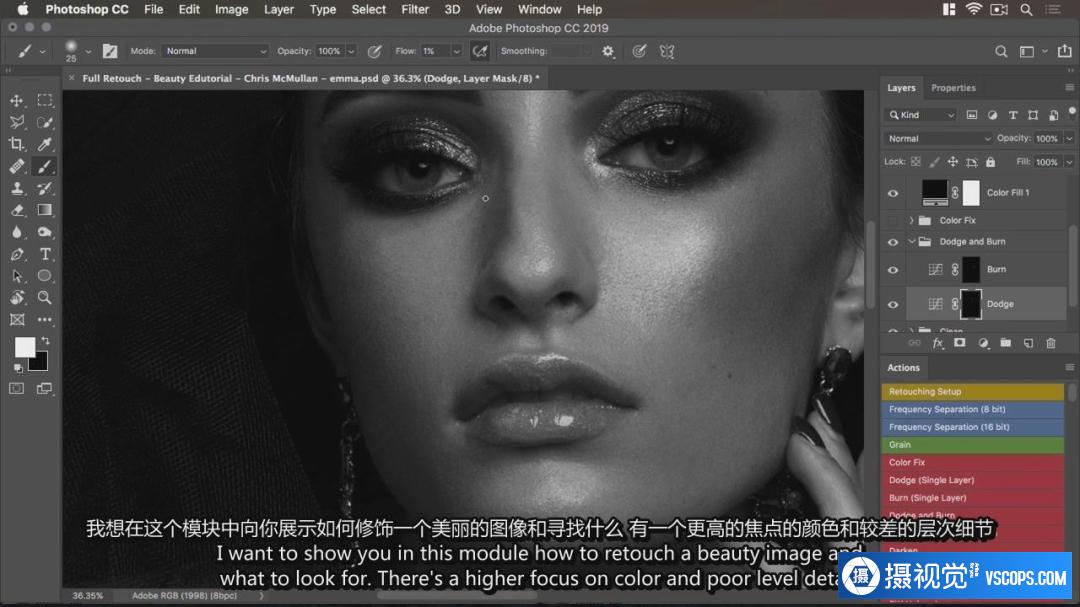This screenshot has width=1080, height=607.
Task: Open the layer blend mode dropdown
Action: coord(937,138)
